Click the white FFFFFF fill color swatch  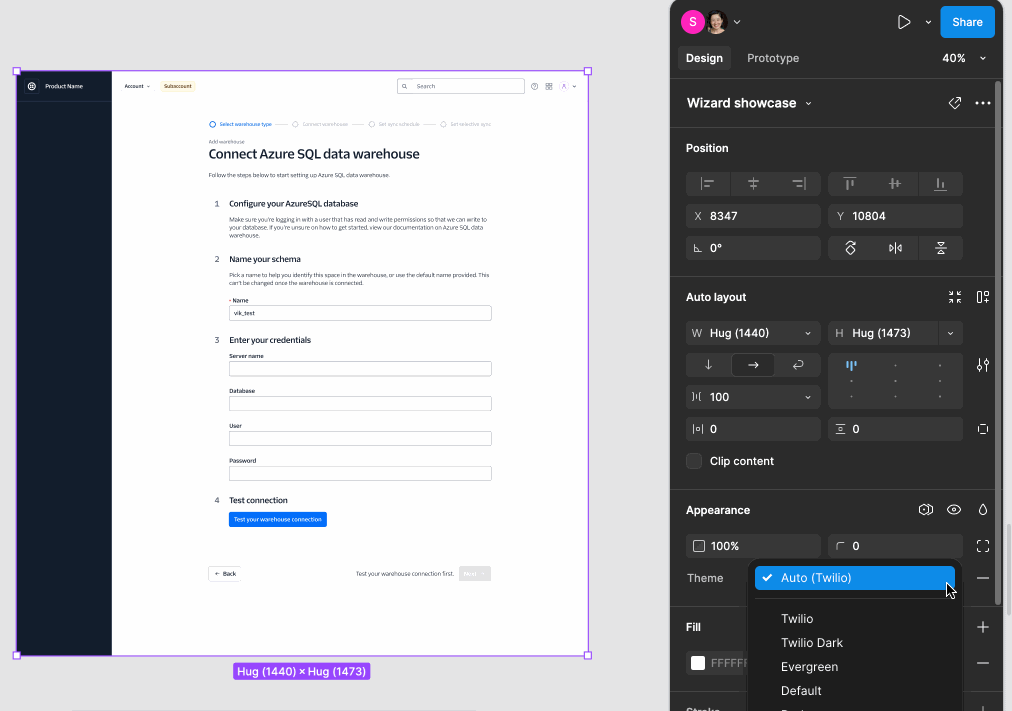pyautogui.click(x=696, y=662)
